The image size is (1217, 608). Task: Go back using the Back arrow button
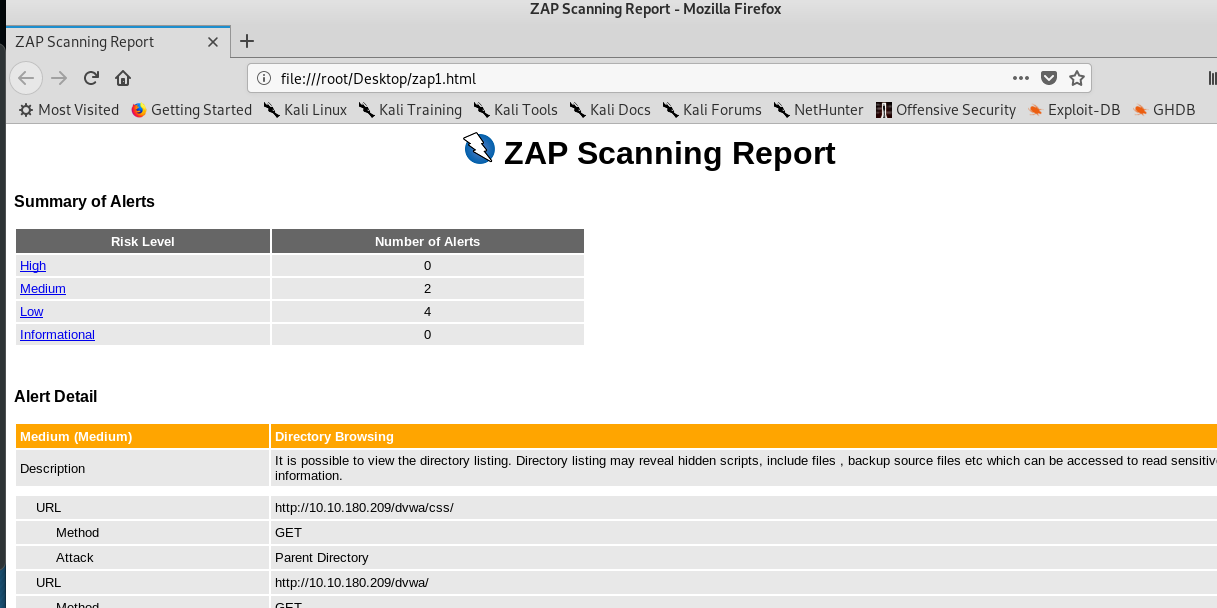pos(27,78)
